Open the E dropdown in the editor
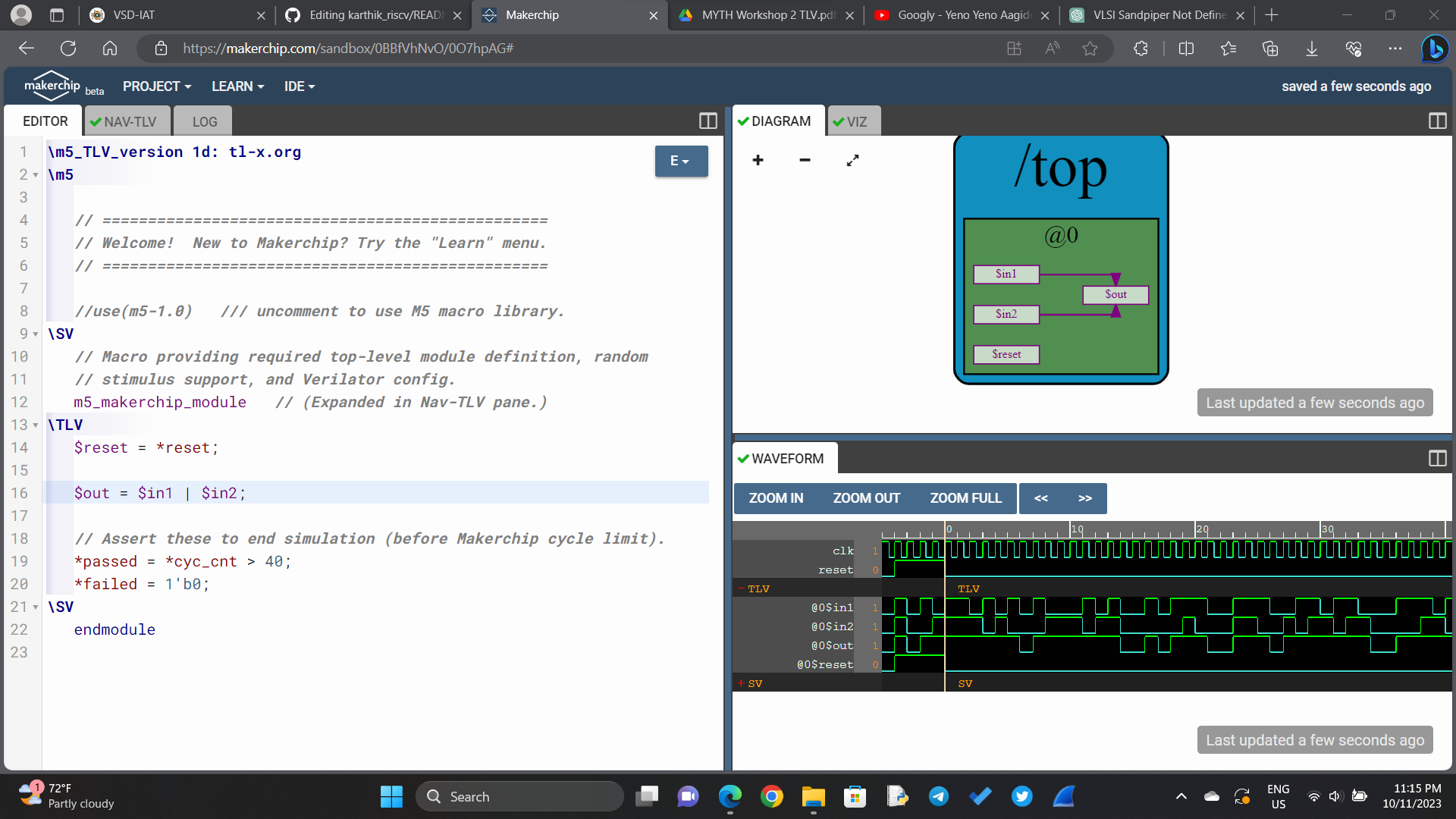Image resolution: width=1456 pixels, height=819 pixels. (x=680, y=161)
